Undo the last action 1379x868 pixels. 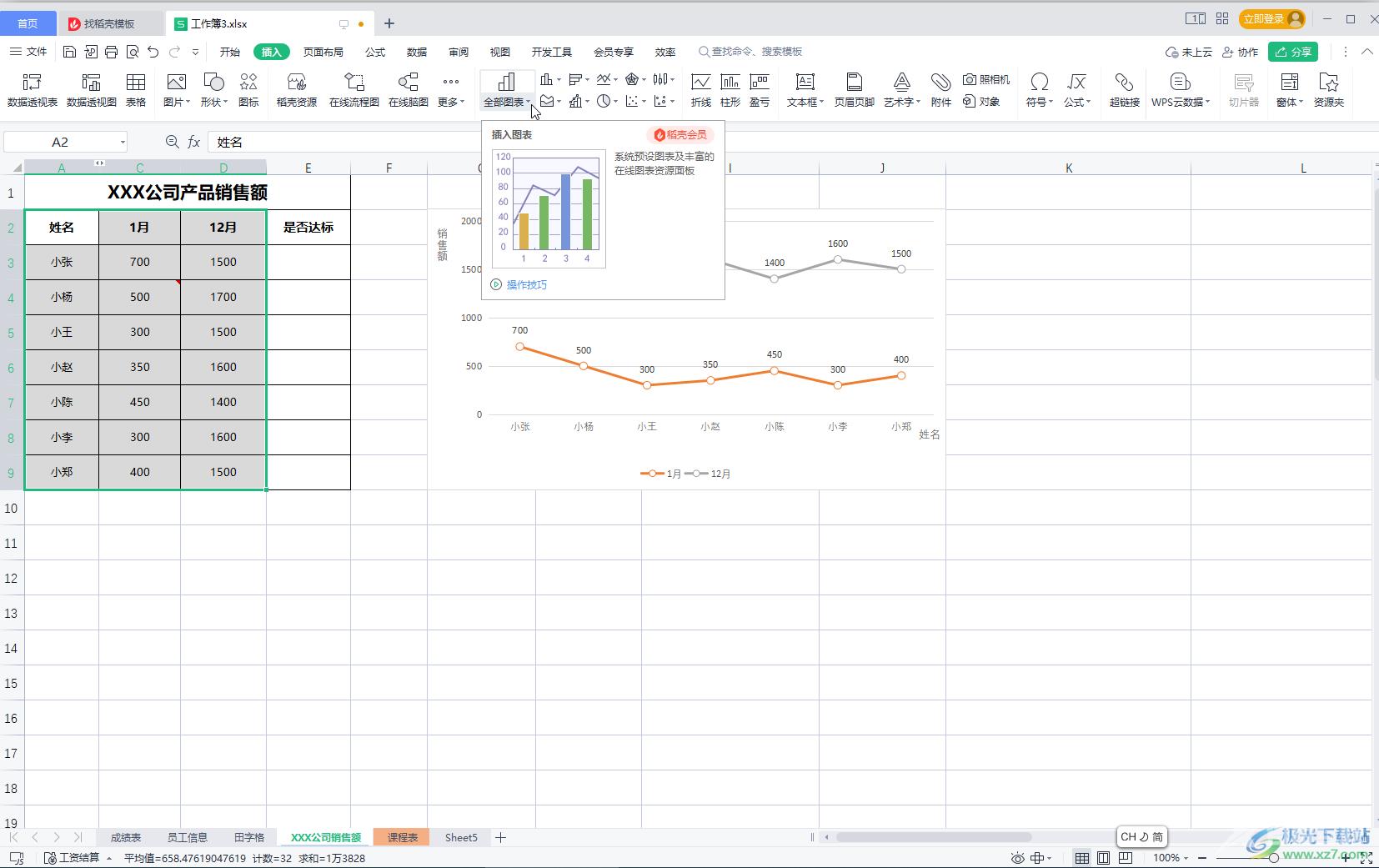(x=153, y=52)
